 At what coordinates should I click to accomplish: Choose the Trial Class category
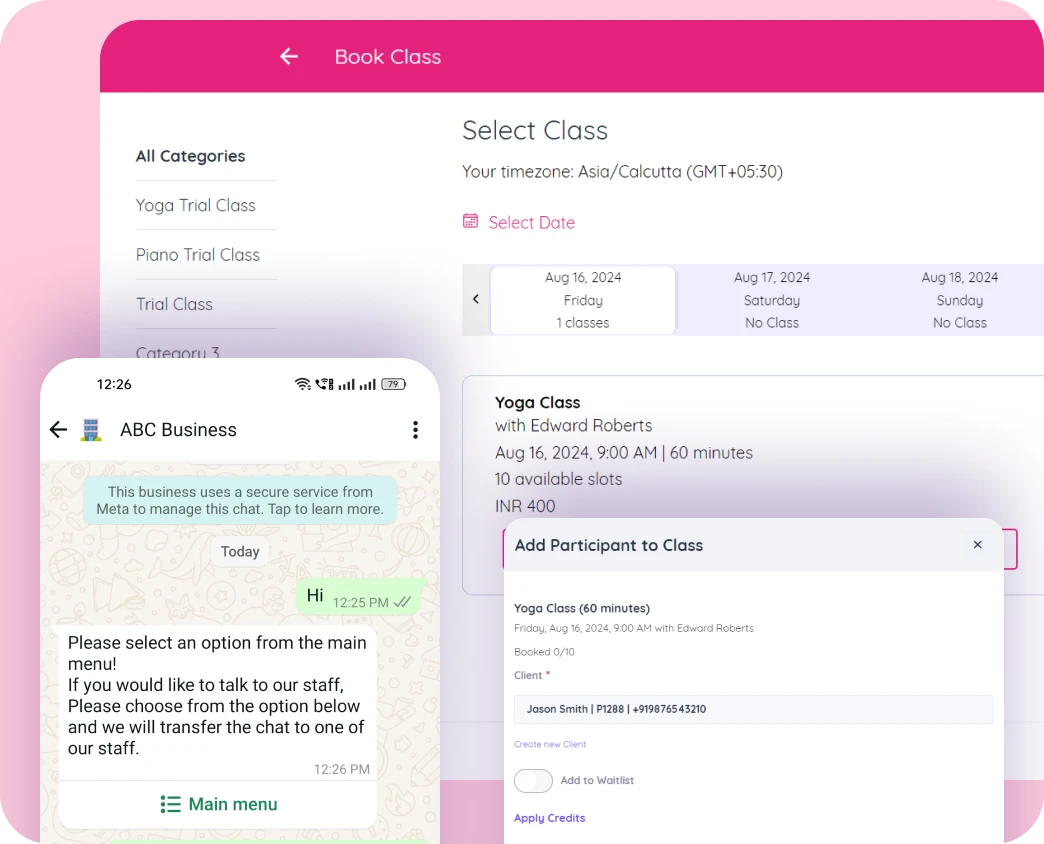coord(175,304)
